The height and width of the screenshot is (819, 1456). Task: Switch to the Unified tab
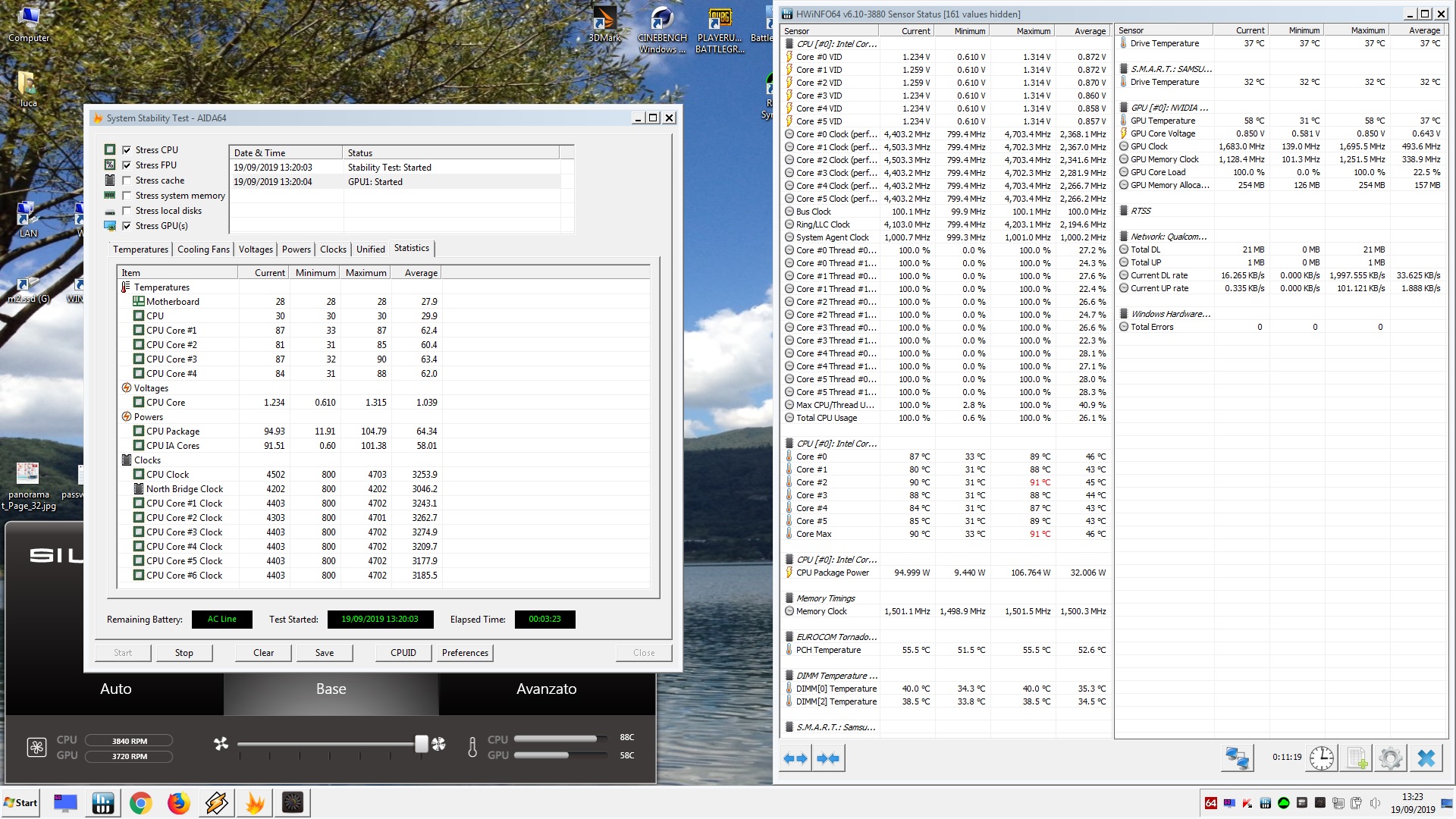(371, 249)
